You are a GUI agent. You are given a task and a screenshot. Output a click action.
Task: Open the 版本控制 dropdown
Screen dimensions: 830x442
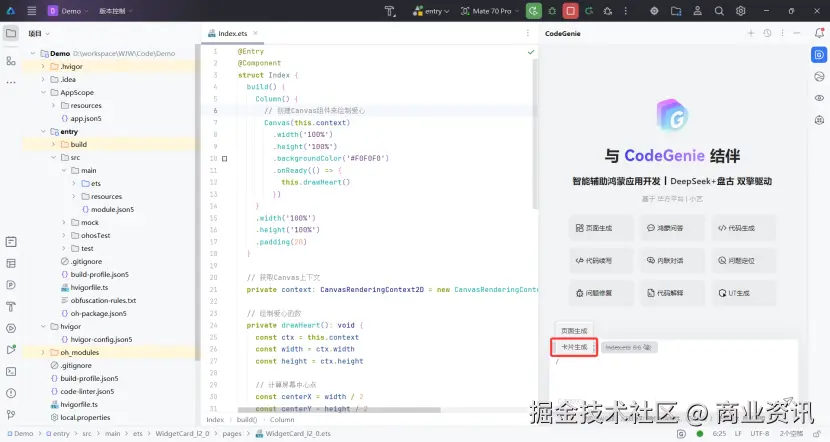(115, 11)
